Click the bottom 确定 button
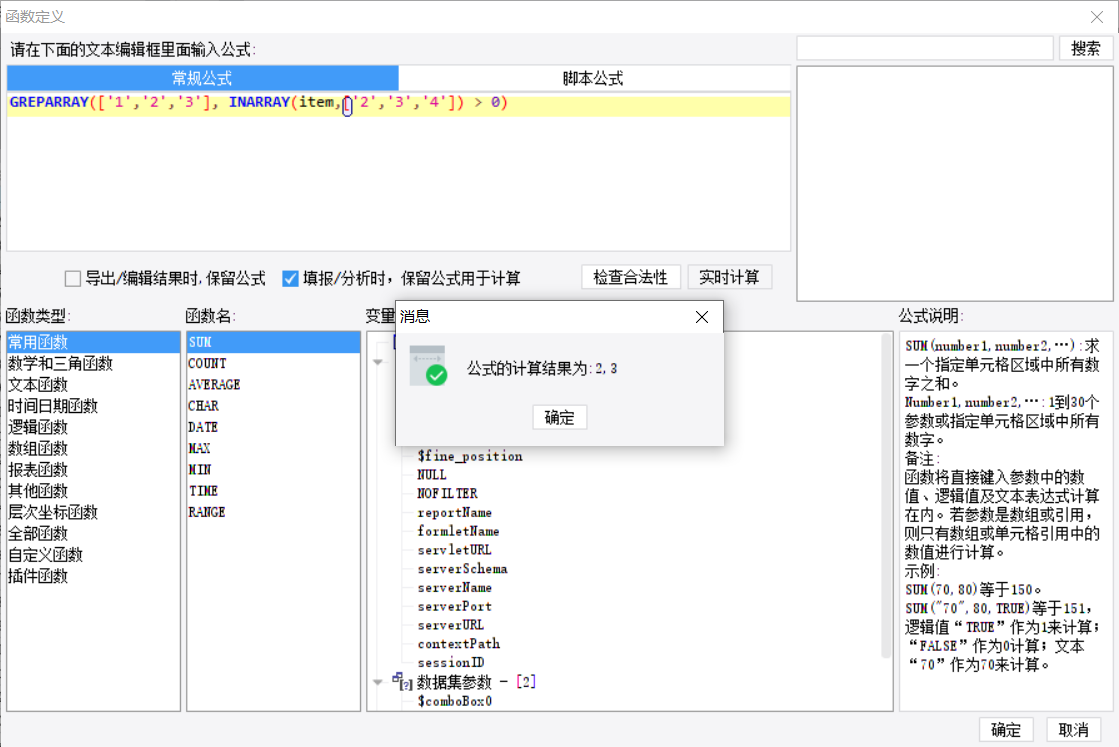 [x=1006, y=730]
